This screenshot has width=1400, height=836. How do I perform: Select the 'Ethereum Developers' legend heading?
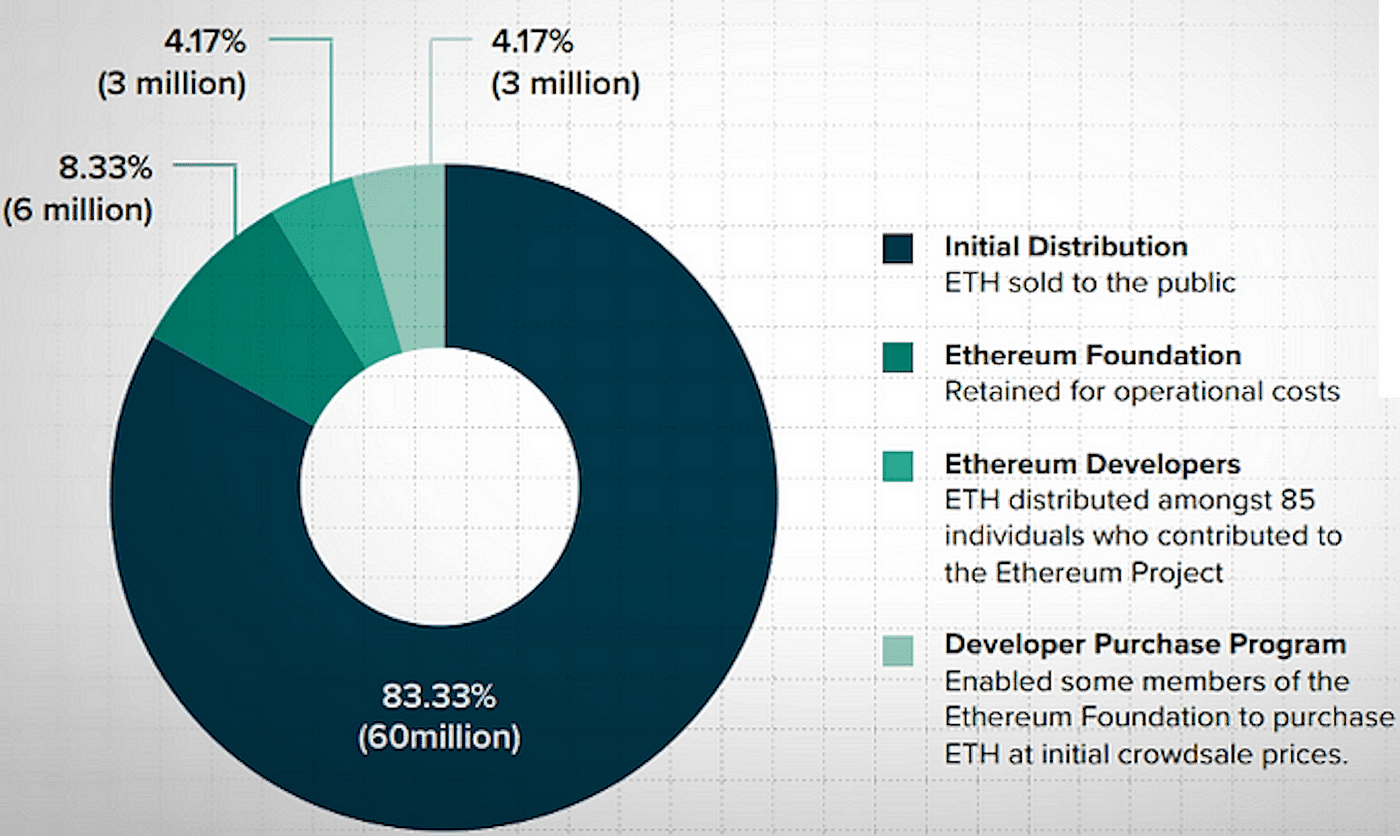(x=1093, y=464)
